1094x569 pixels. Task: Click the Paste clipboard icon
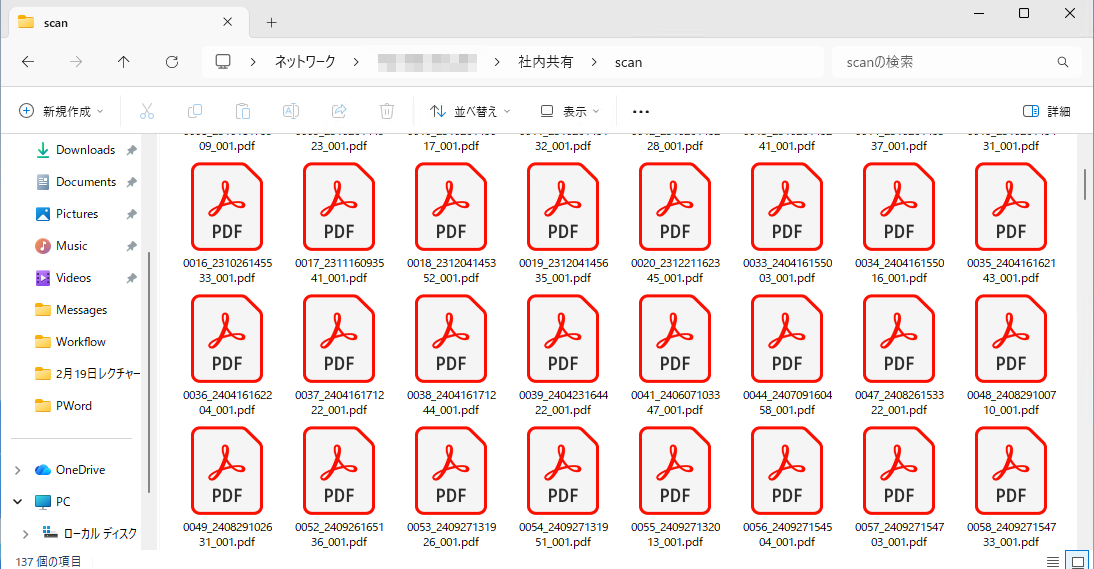click(243, 111)
